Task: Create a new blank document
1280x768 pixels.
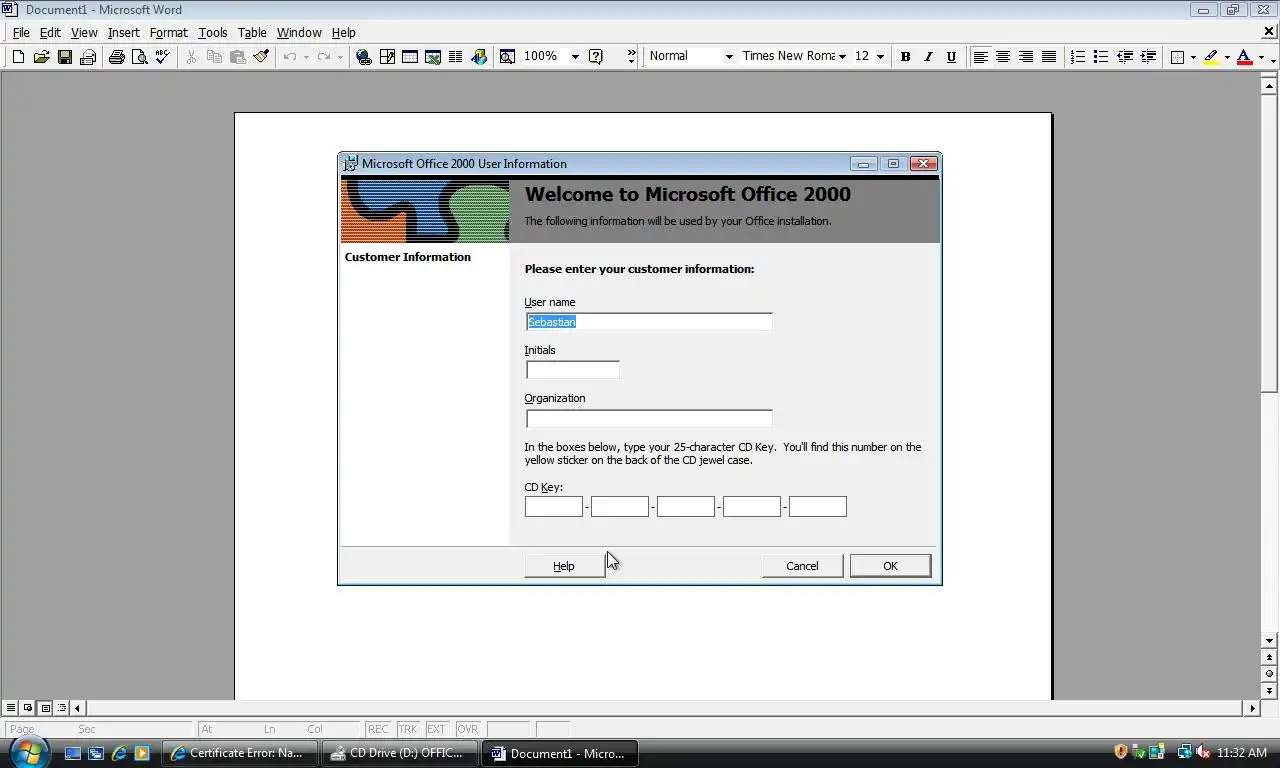Action: 18,57
